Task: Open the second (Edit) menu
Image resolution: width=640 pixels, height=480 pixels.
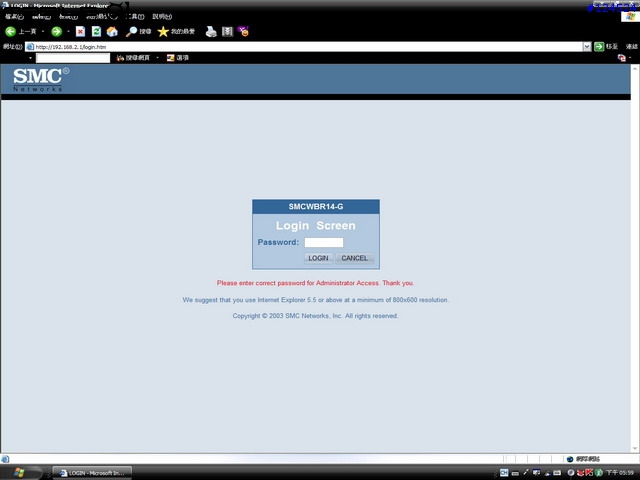Action: [41, 17]
